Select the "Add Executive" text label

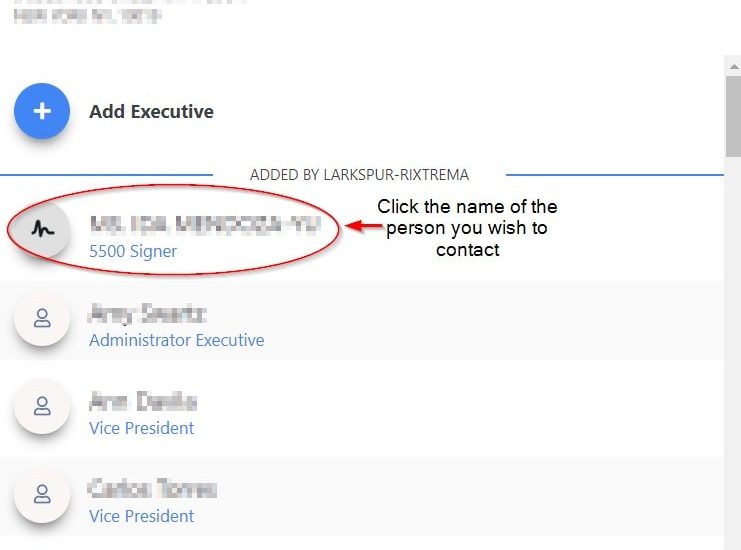tap(151, 112)
